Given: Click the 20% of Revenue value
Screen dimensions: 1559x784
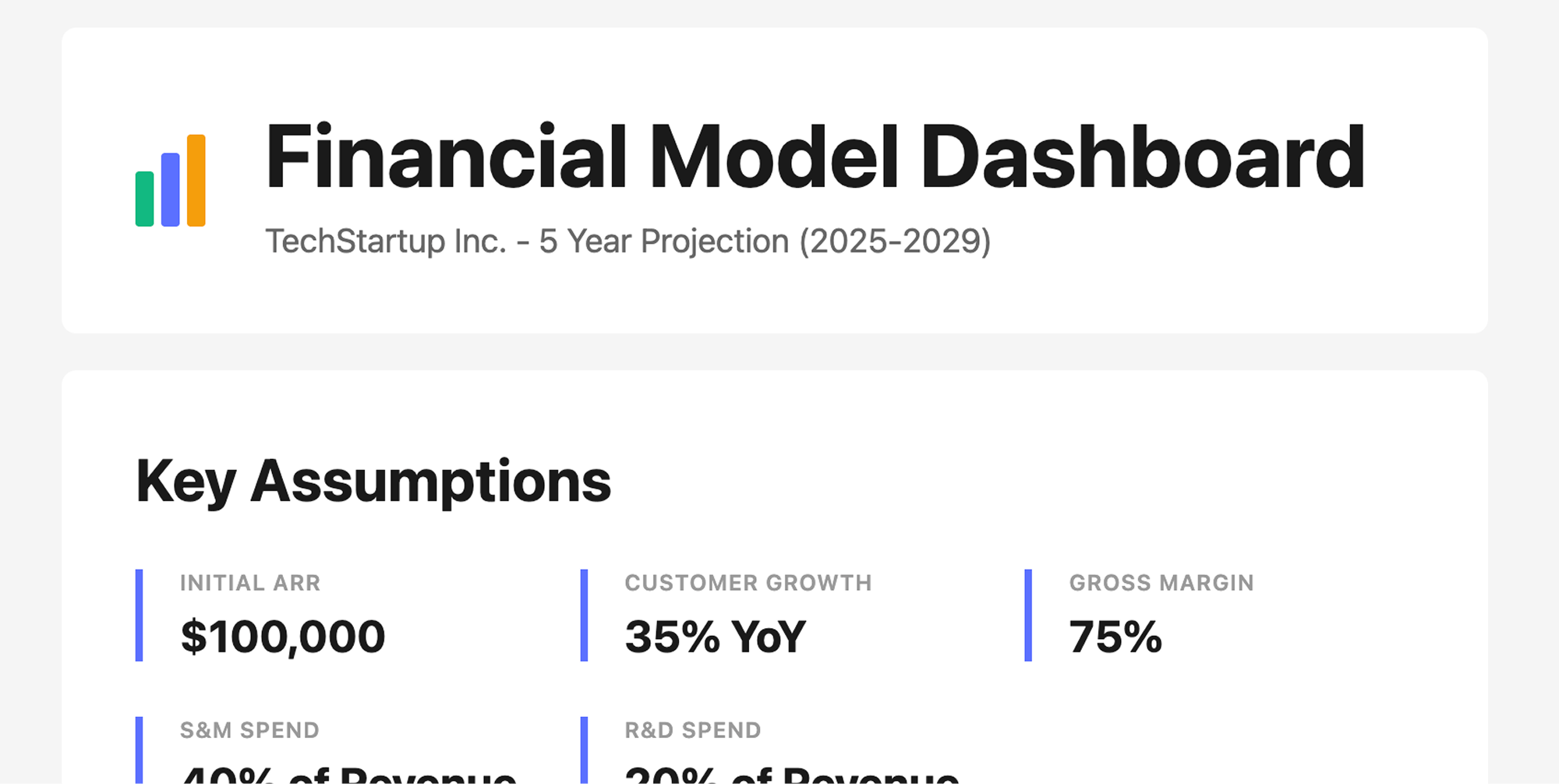Looking at the screenshot, I should (792, 775).
